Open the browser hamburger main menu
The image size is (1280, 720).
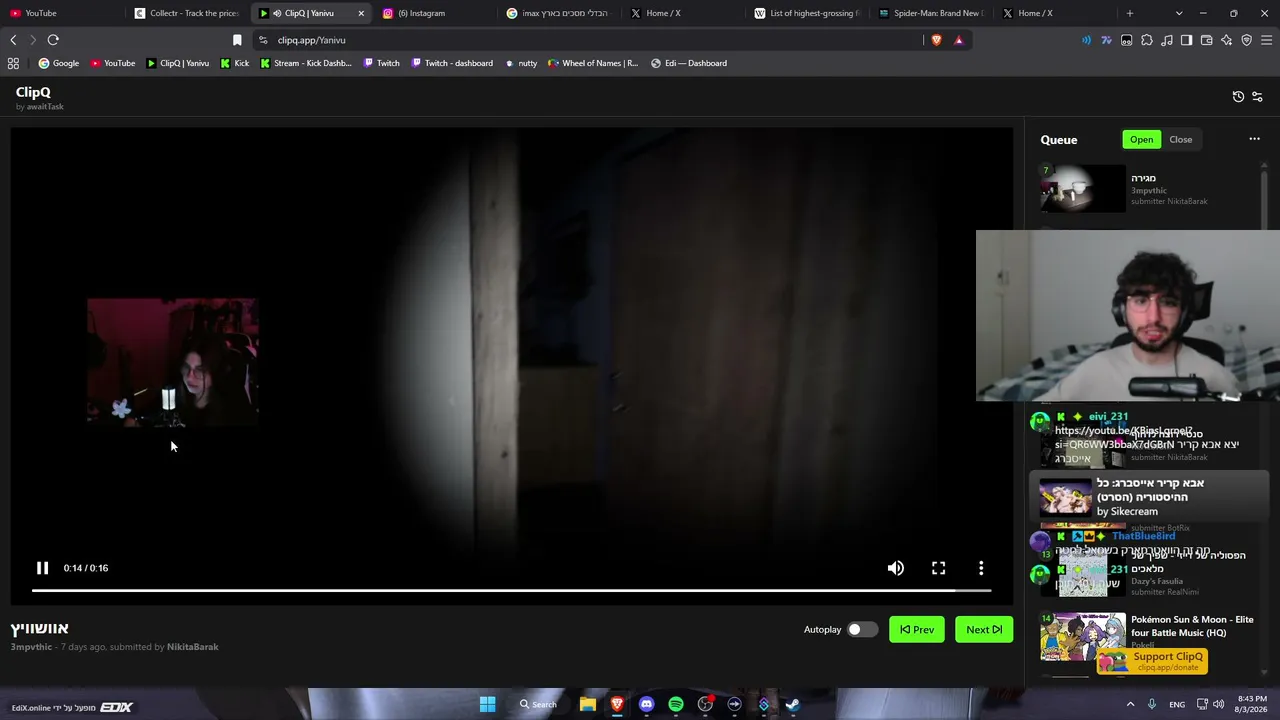click(x=1267, y=40)
